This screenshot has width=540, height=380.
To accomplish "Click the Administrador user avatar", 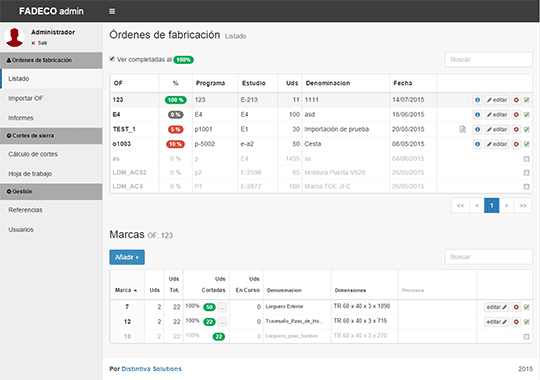I will pyautogui.click(x=14, y=37).
